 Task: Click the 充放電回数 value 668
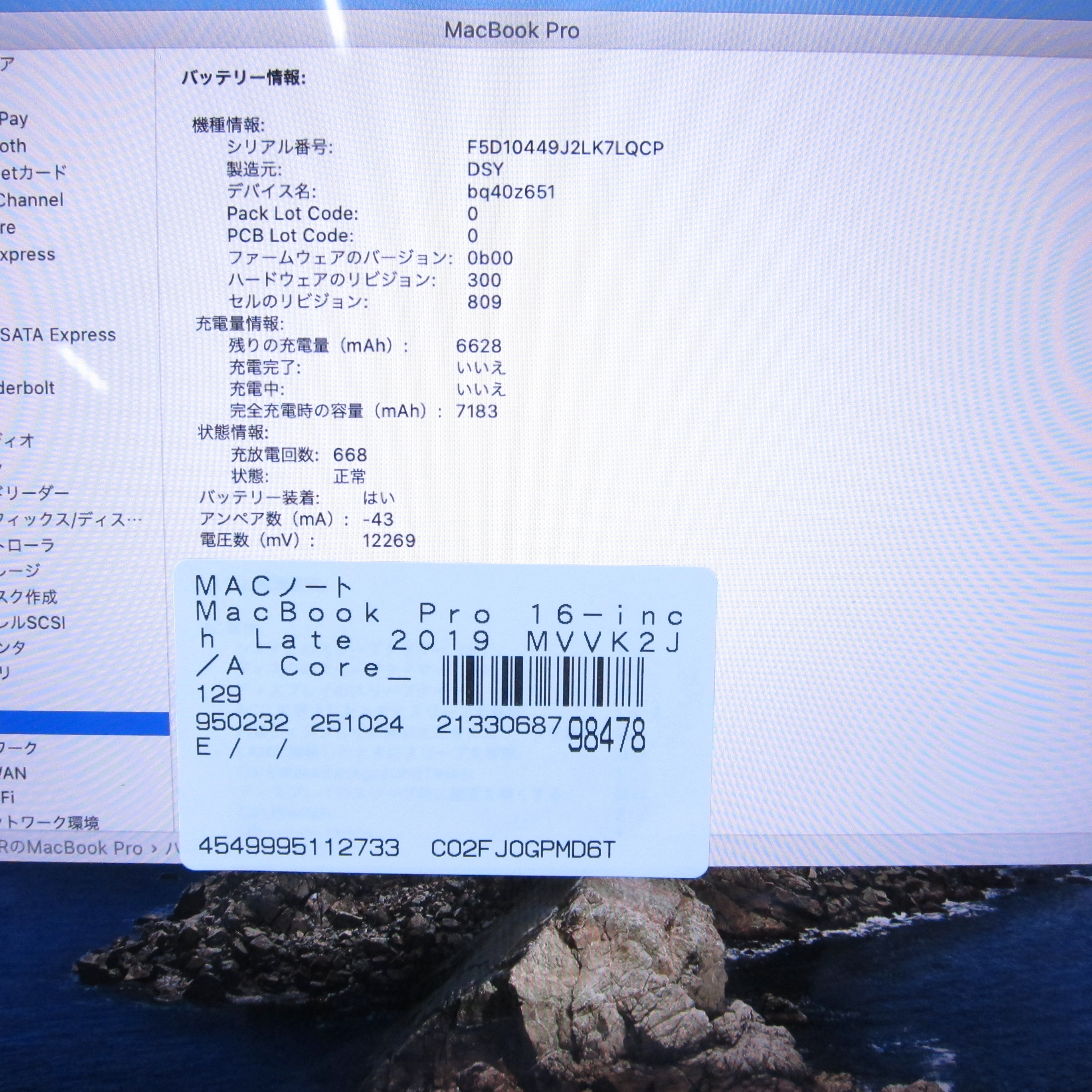point(350,455)
